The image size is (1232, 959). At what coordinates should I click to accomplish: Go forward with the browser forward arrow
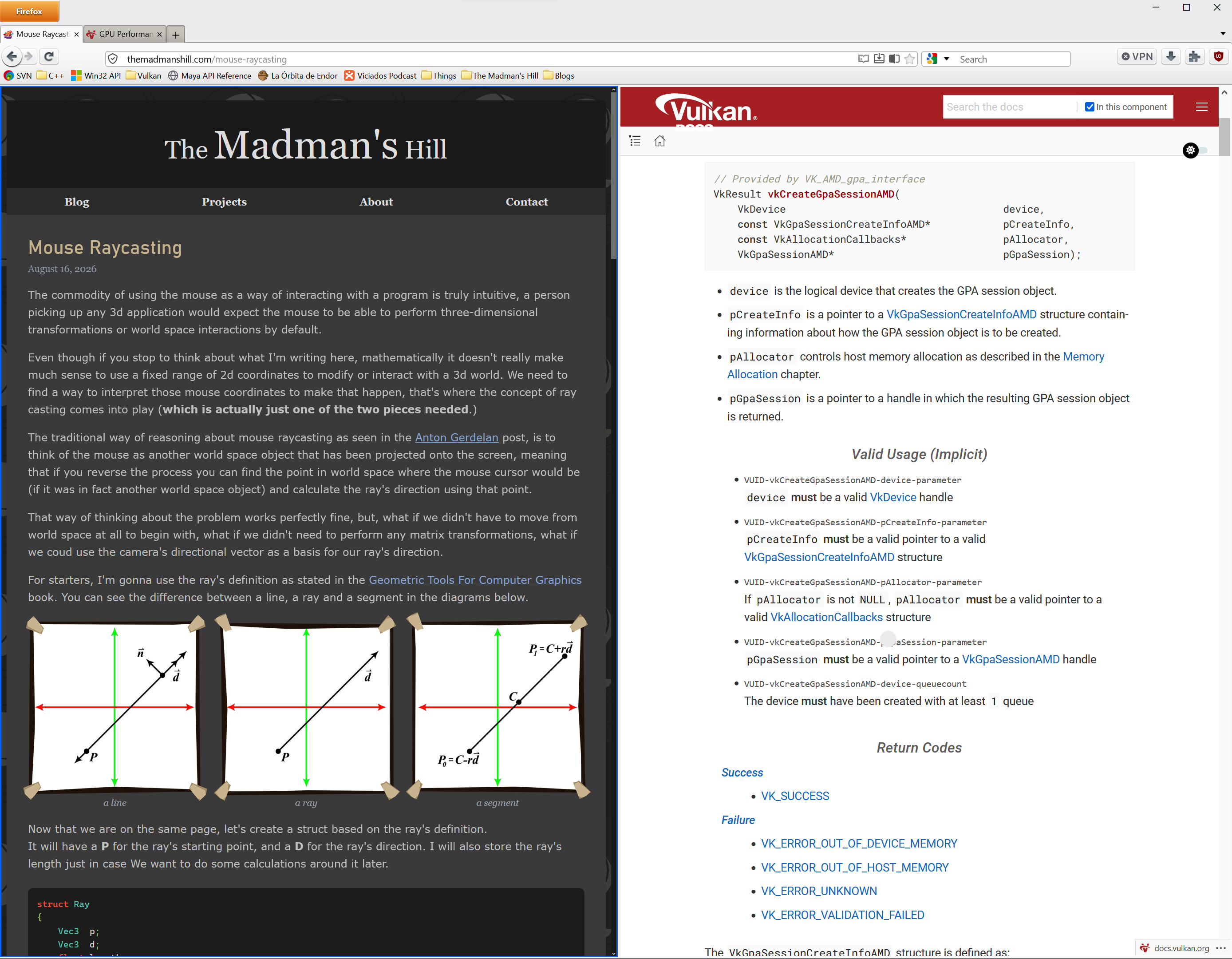(29, 56)
